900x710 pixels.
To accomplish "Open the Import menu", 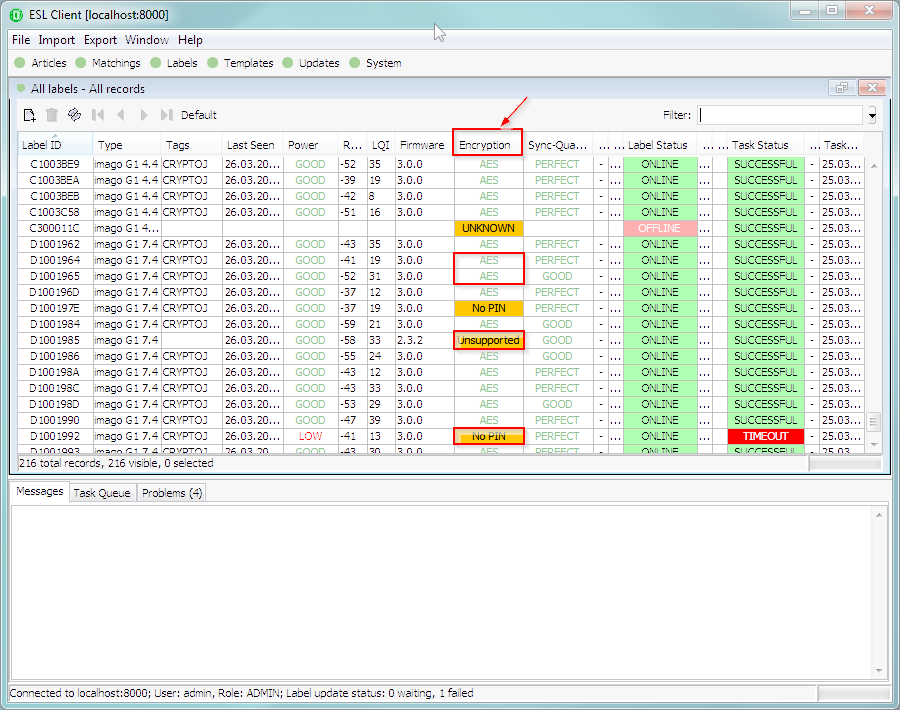I will coord(56,40).
